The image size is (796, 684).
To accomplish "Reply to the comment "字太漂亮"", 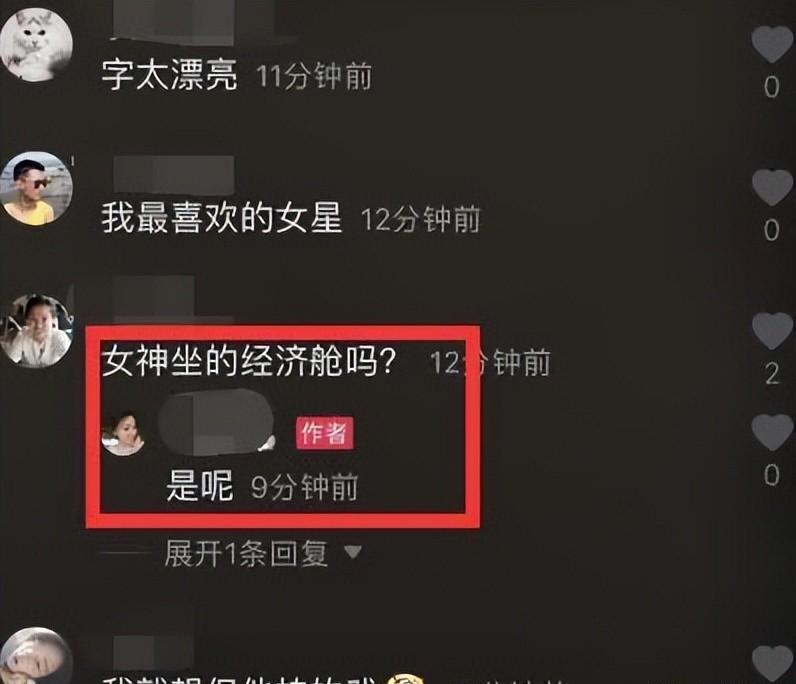I will [x=170, y=75].
